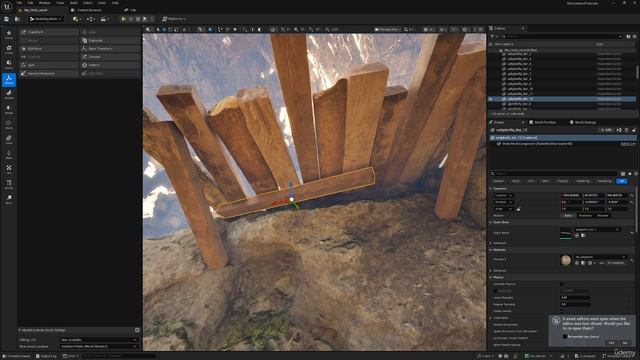Viewport: 640px width, 360px height.
Task: Activate the Pattern modeling tool
Action: (x=110, y=65)
